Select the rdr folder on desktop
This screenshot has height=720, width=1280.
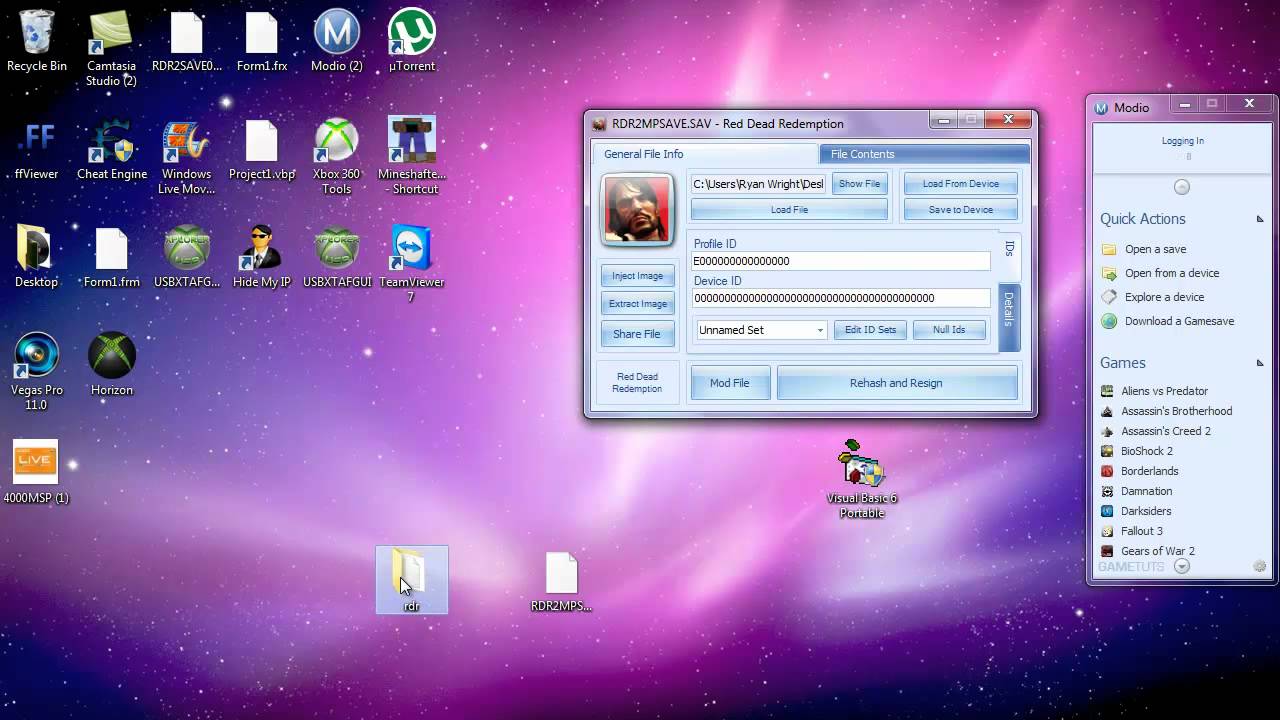tap(412, 580)
